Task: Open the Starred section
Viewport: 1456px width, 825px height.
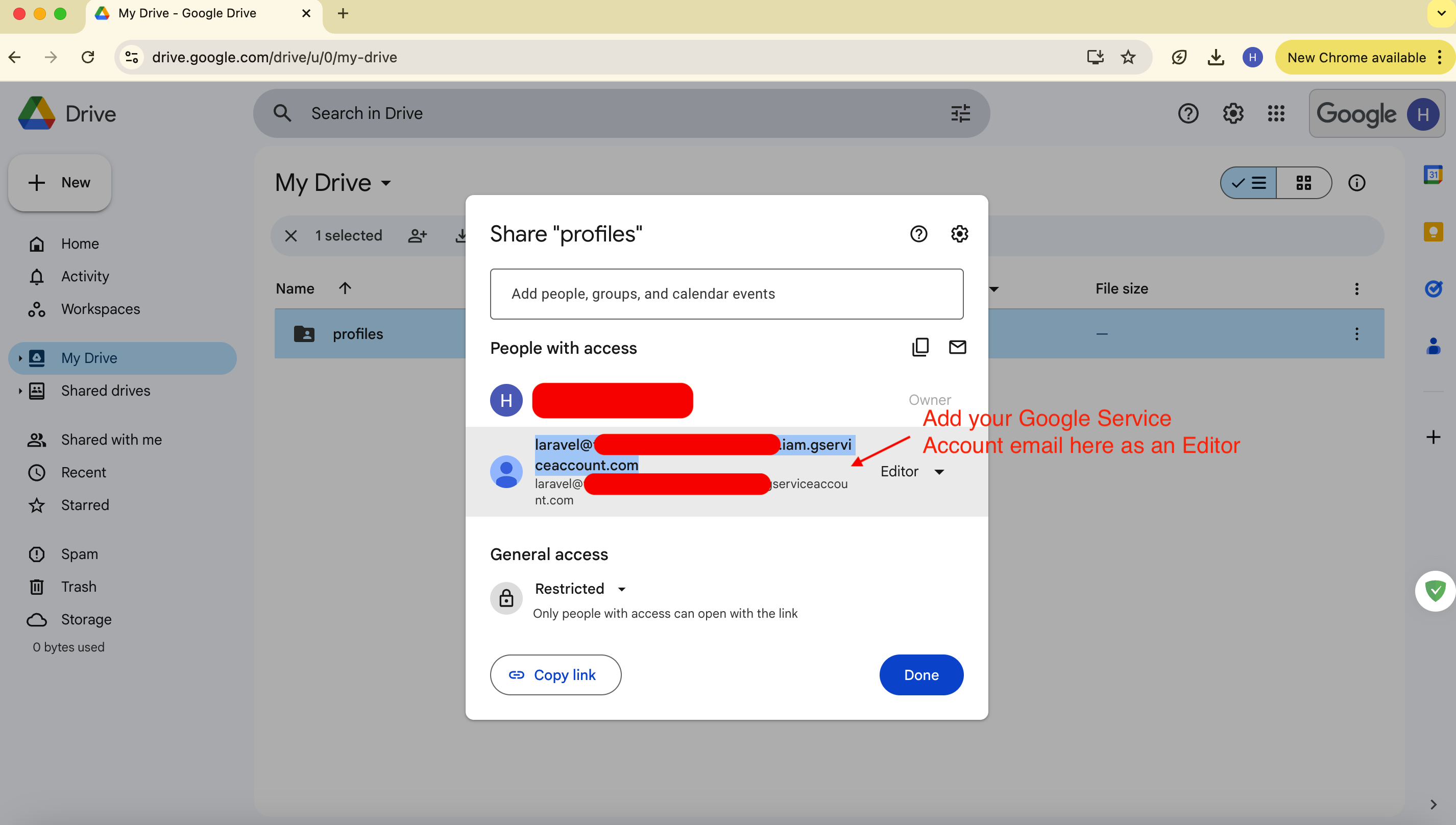Action: coord(85,504)
